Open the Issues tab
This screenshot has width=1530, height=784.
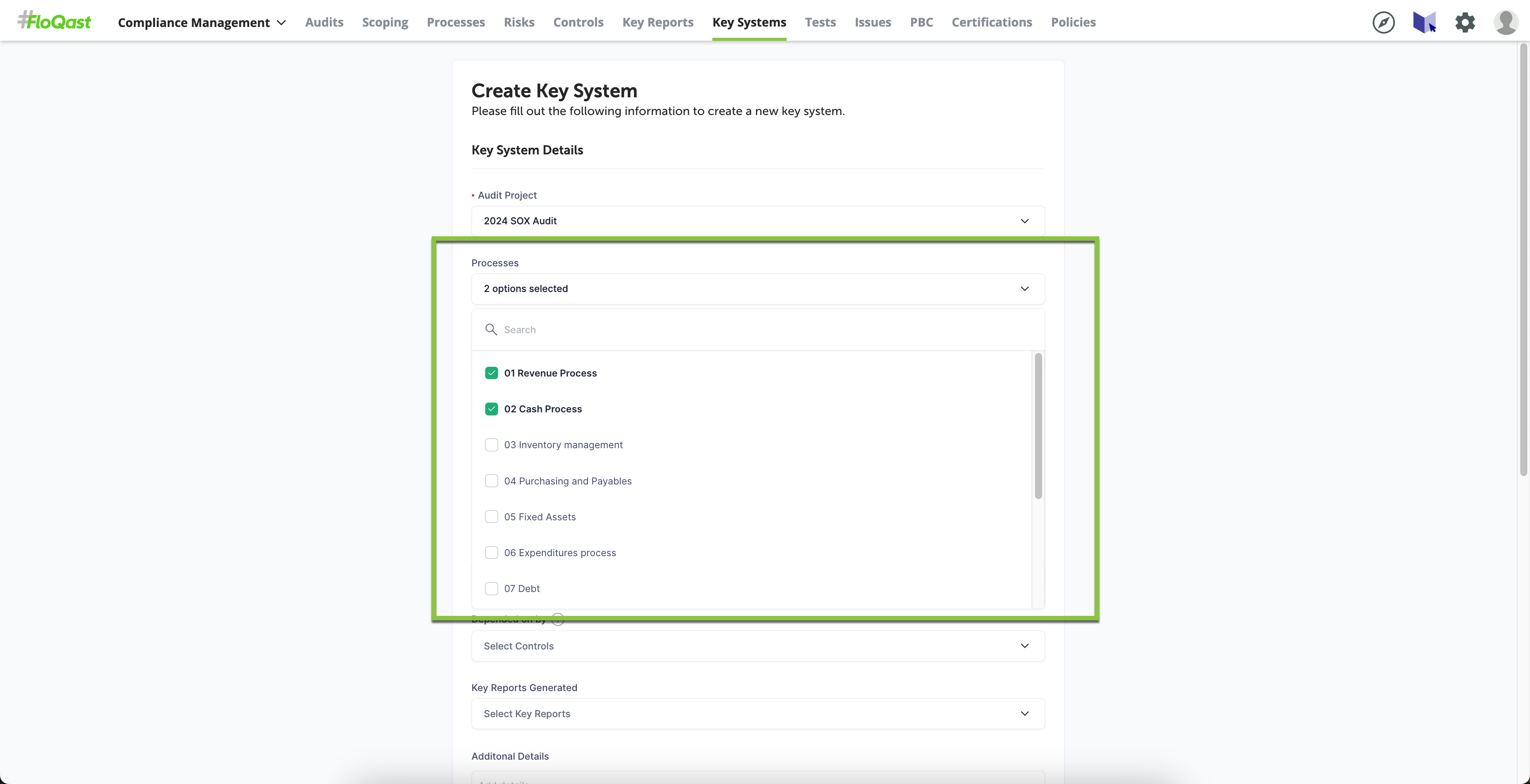click(873, 23)
